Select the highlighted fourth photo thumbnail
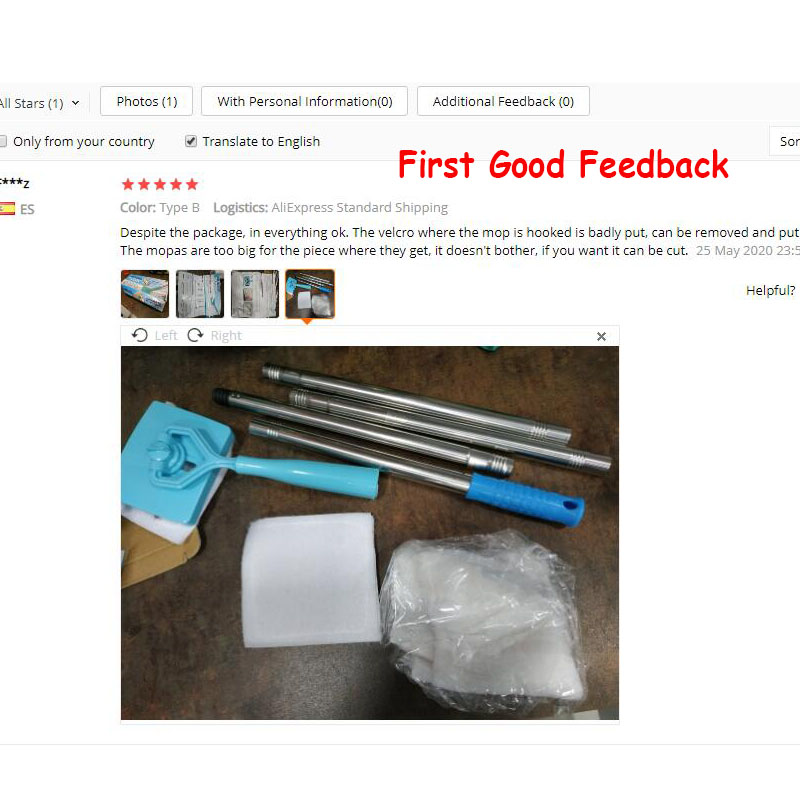This screenshot has height=800, width=800. click(310, 294)
